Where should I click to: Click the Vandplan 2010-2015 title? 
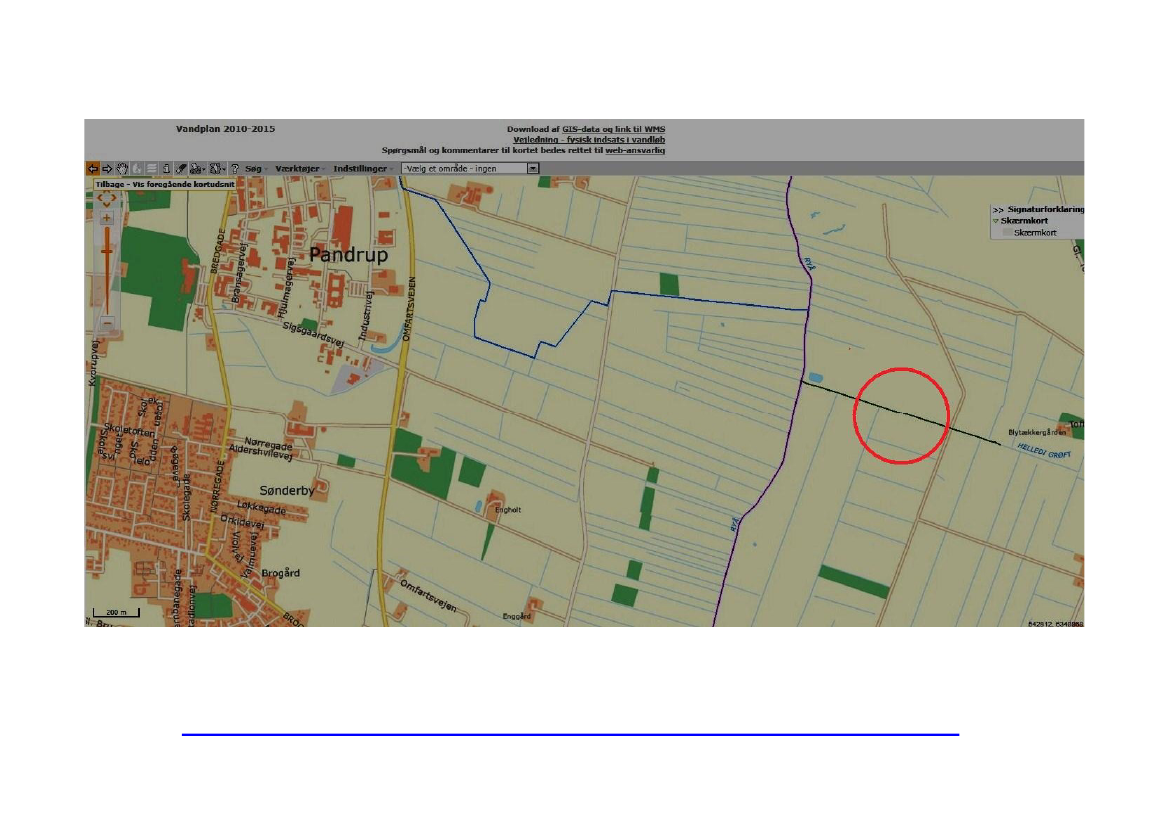tap(225, 129)
